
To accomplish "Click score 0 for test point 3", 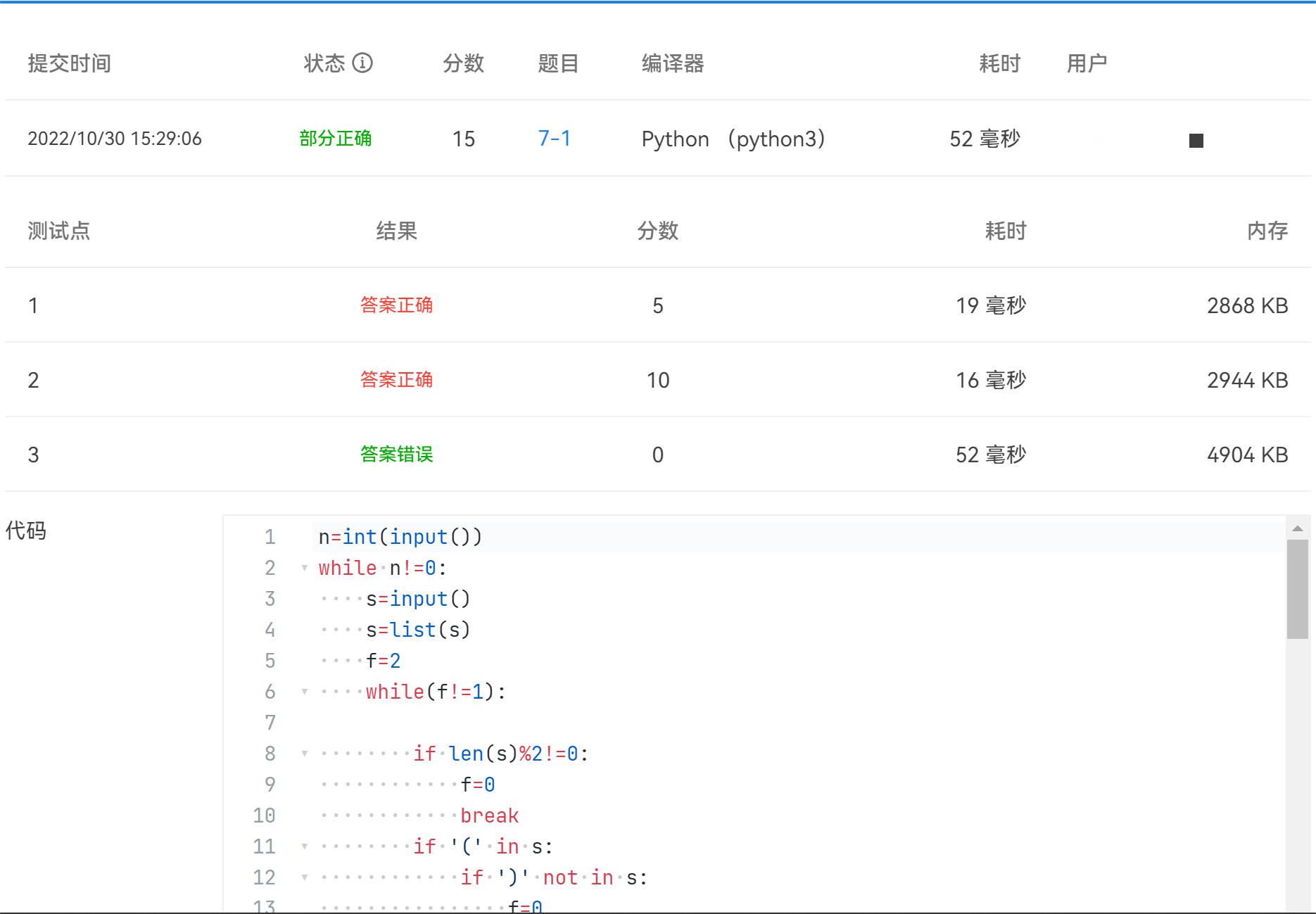I will tap(658, 455).
